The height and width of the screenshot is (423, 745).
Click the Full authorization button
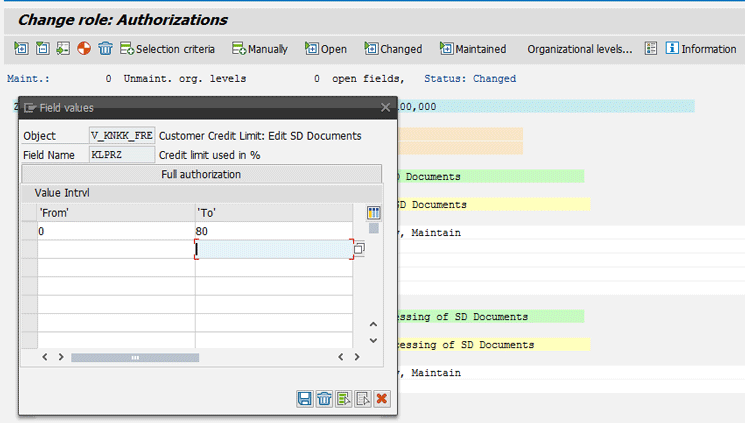201,174
